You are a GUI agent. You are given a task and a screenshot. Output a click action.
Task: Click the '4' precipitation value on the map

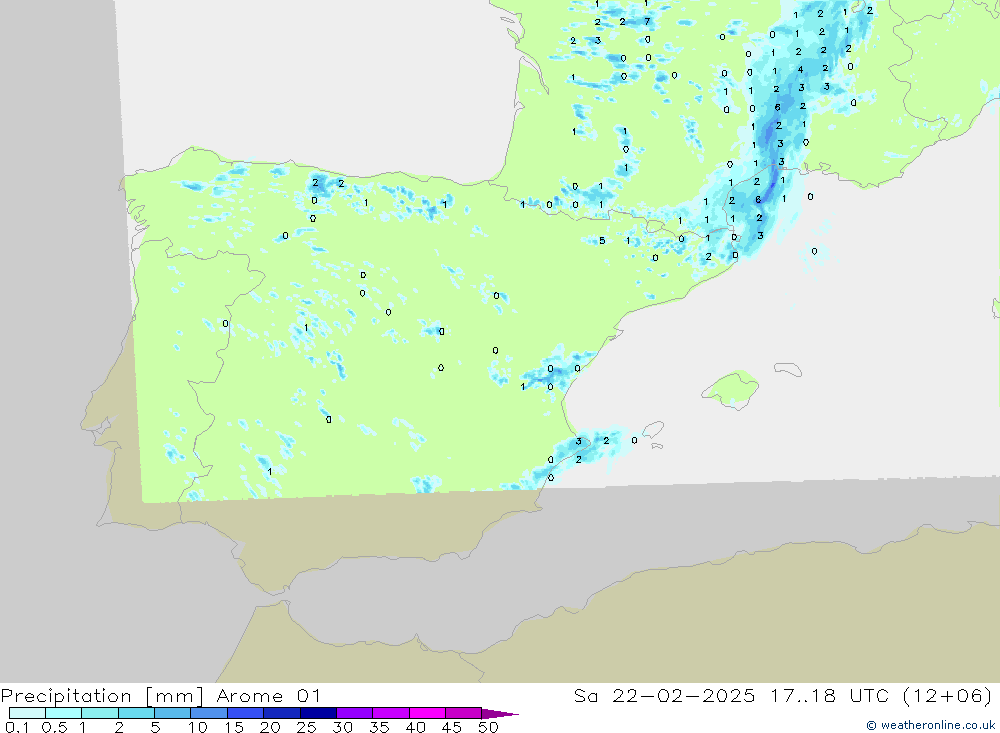pyautogui.click(x=800, y=70)
